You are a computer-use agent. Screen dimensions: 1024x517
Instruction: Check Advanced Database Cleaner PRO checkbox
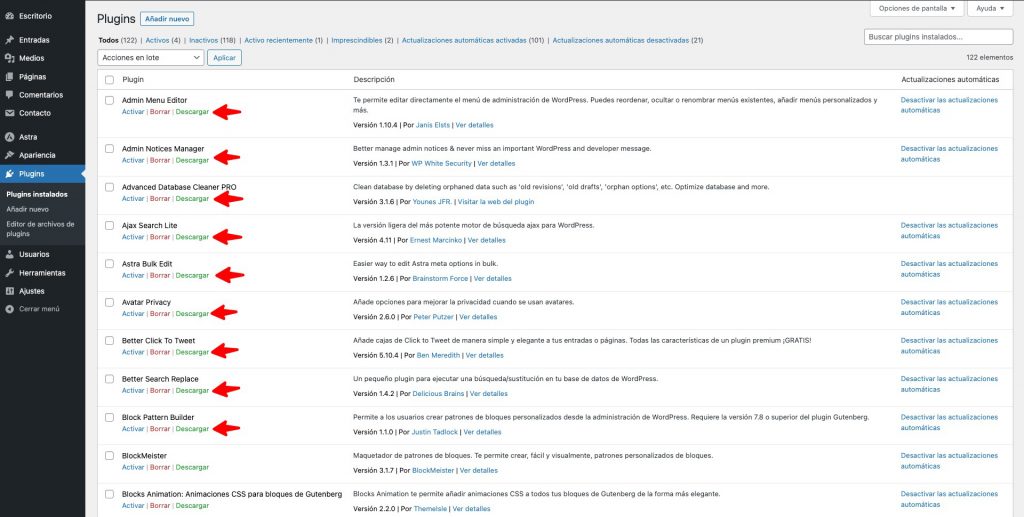110,187
